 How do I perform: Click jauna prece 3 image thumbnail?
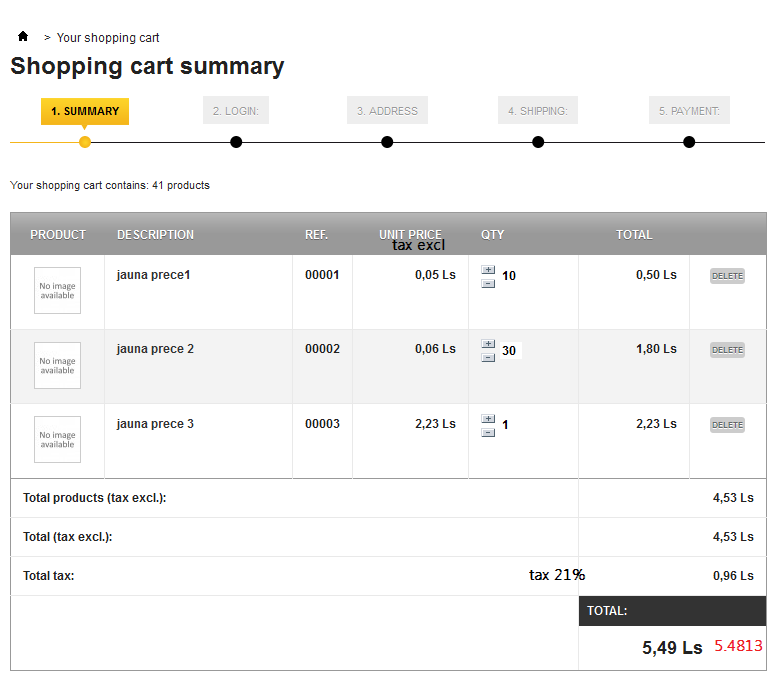coord(57,439)
